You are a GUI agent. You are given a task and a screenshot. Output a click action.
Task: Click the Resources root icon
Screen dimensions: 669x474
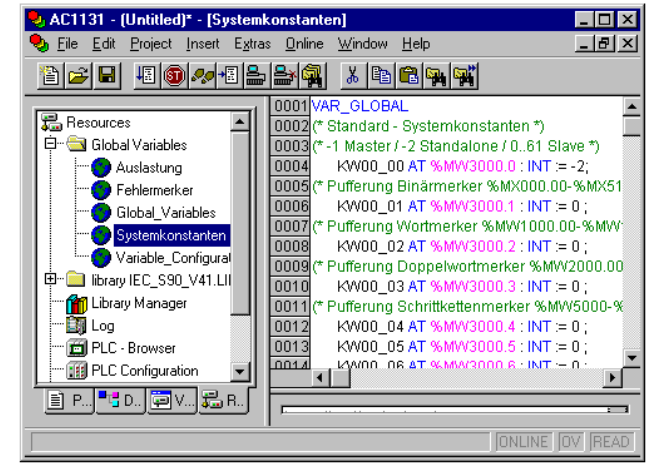click(51, 122)
